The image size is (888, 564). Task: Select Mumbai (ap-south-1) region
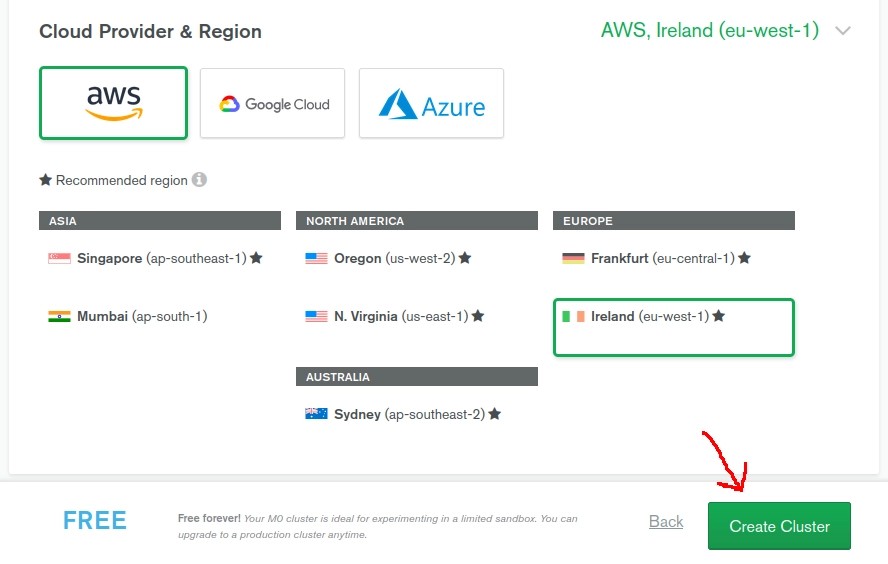click(160, 316)
